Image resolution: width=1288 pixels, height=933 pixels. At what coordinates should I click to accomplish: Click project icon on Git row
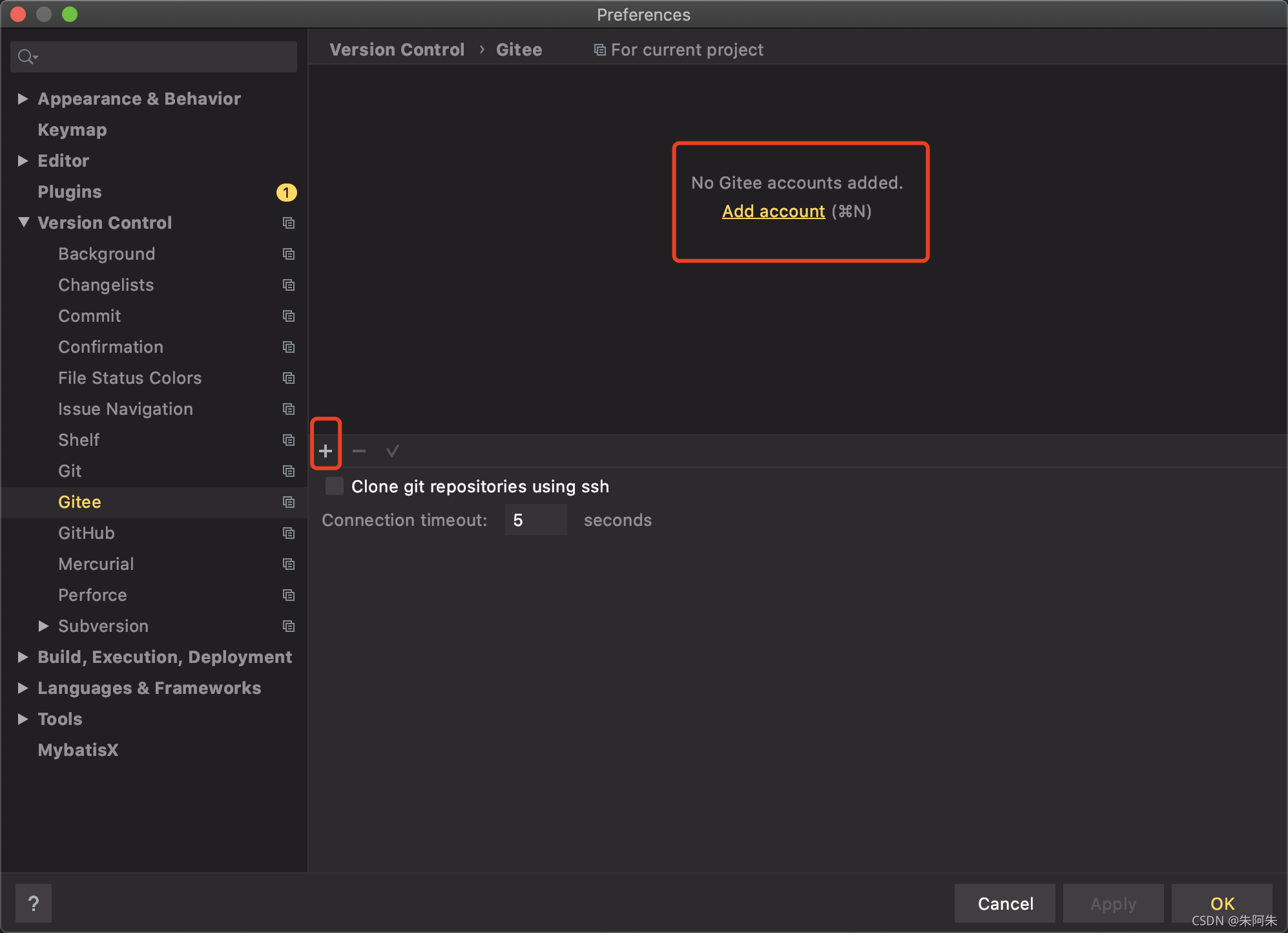289,471
